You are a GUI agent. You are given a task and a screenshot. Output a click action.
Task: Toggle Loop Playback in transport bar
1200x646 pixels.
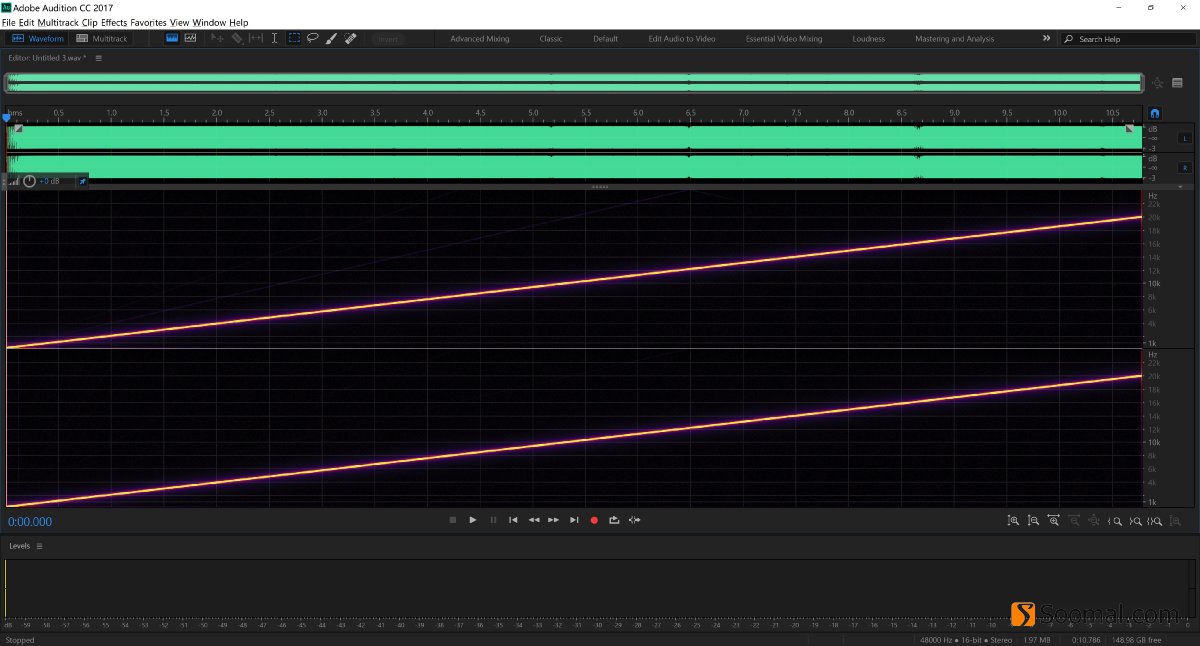615,520
